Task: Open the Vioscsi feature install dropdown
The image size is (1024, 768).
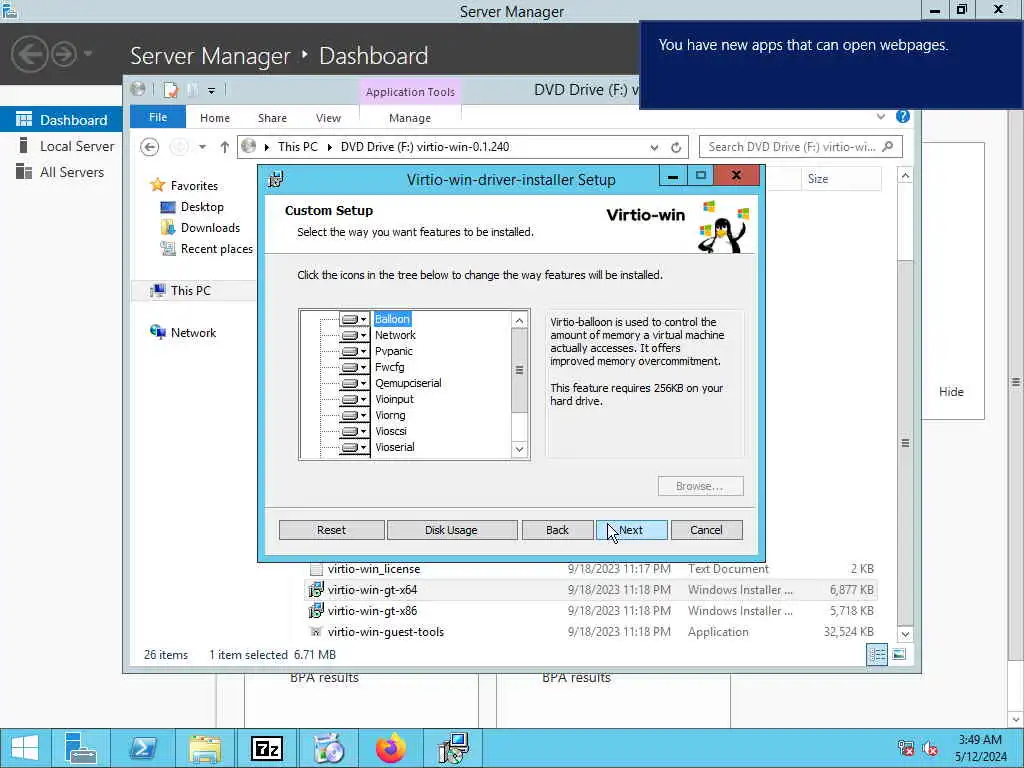Action: pos(354,431)
